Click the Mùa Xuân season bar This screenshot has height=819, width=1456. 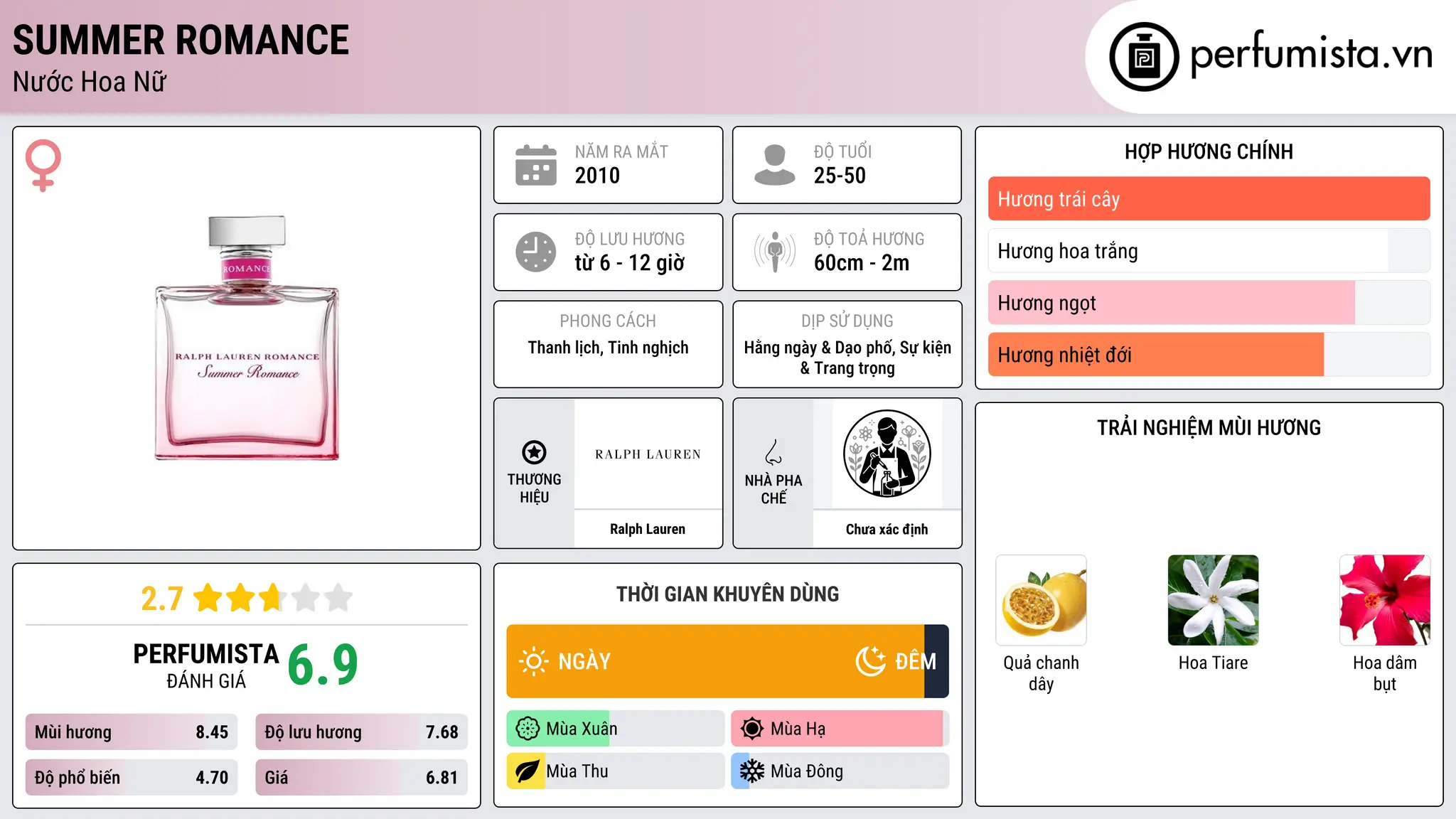point(615,729)
